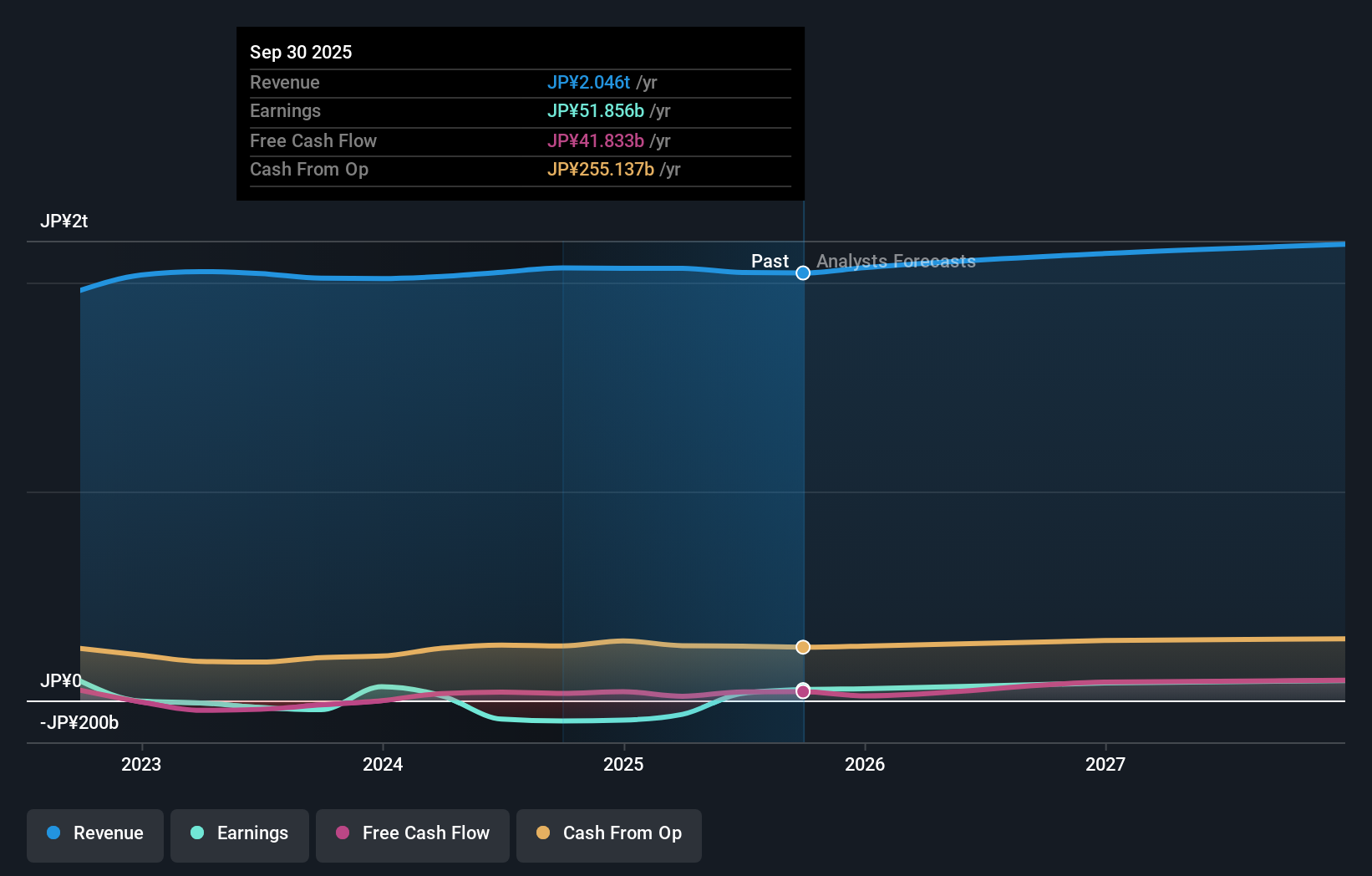Expand the Sep 30 2025 tooltip header
The width and height of the screenshot is (1372, 876).
pyautogui.click(x=301, y=52)
